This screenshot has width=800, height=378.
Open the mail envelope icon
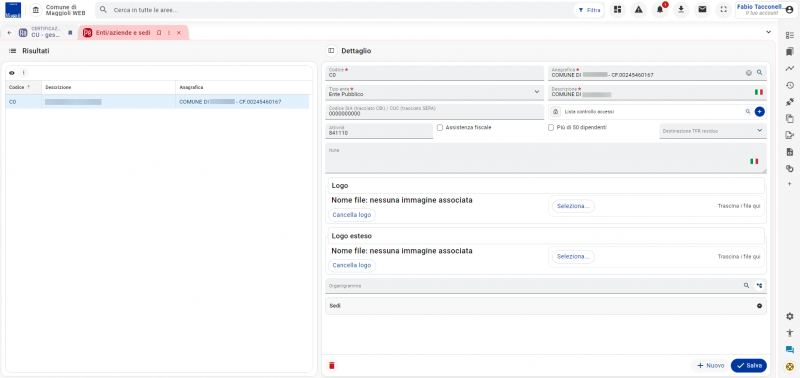[702, 10]
